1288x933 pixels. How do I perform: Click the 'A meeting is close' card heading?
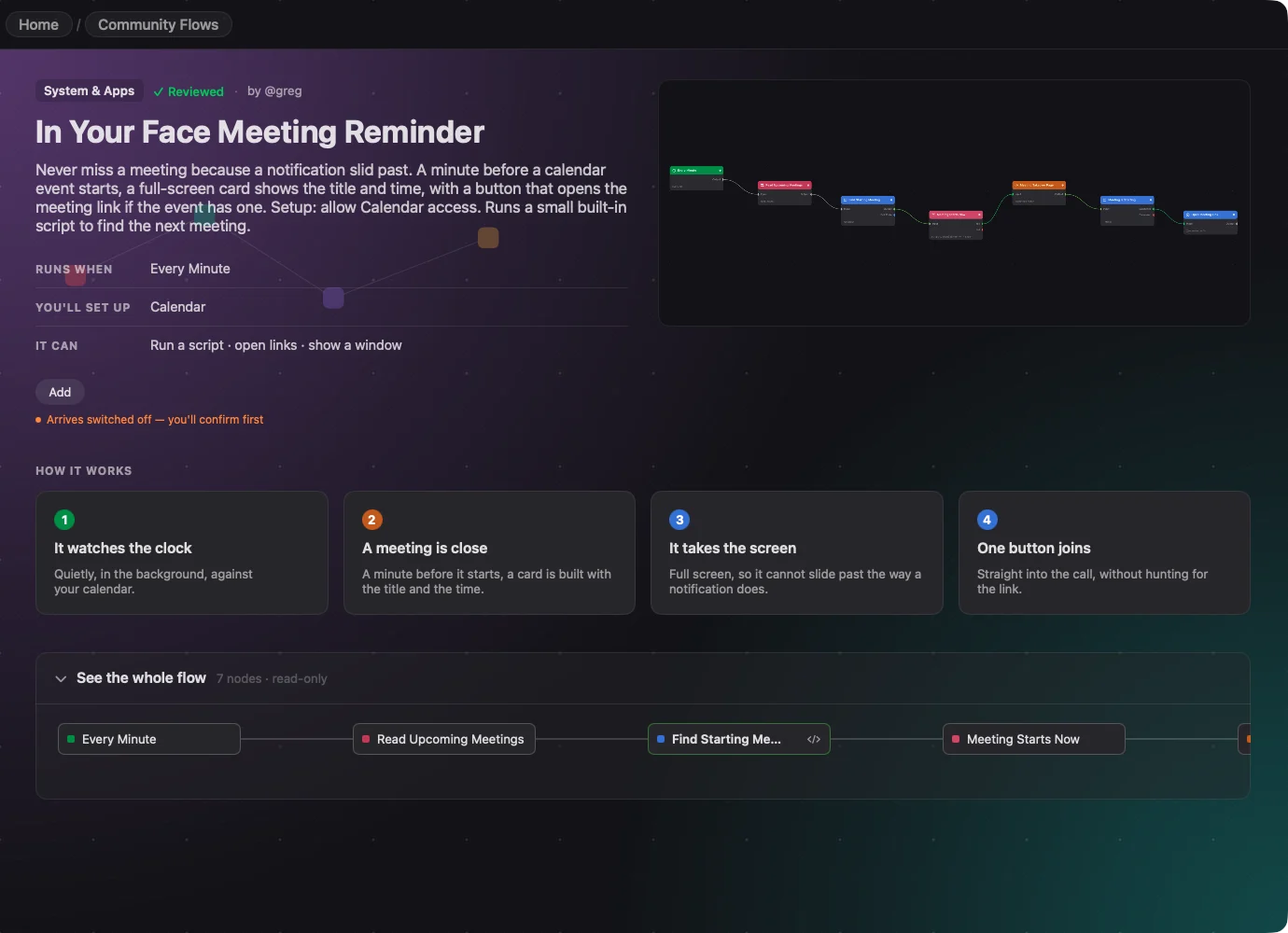(x=425, y=548)
